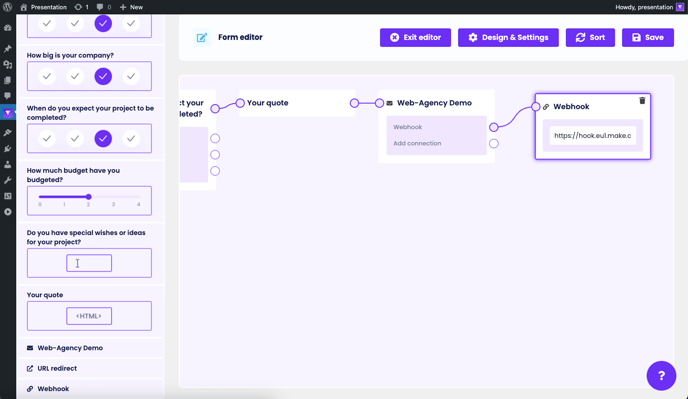
Task: Click the Form editor pencil icon
Action: [x=201, y=38]
